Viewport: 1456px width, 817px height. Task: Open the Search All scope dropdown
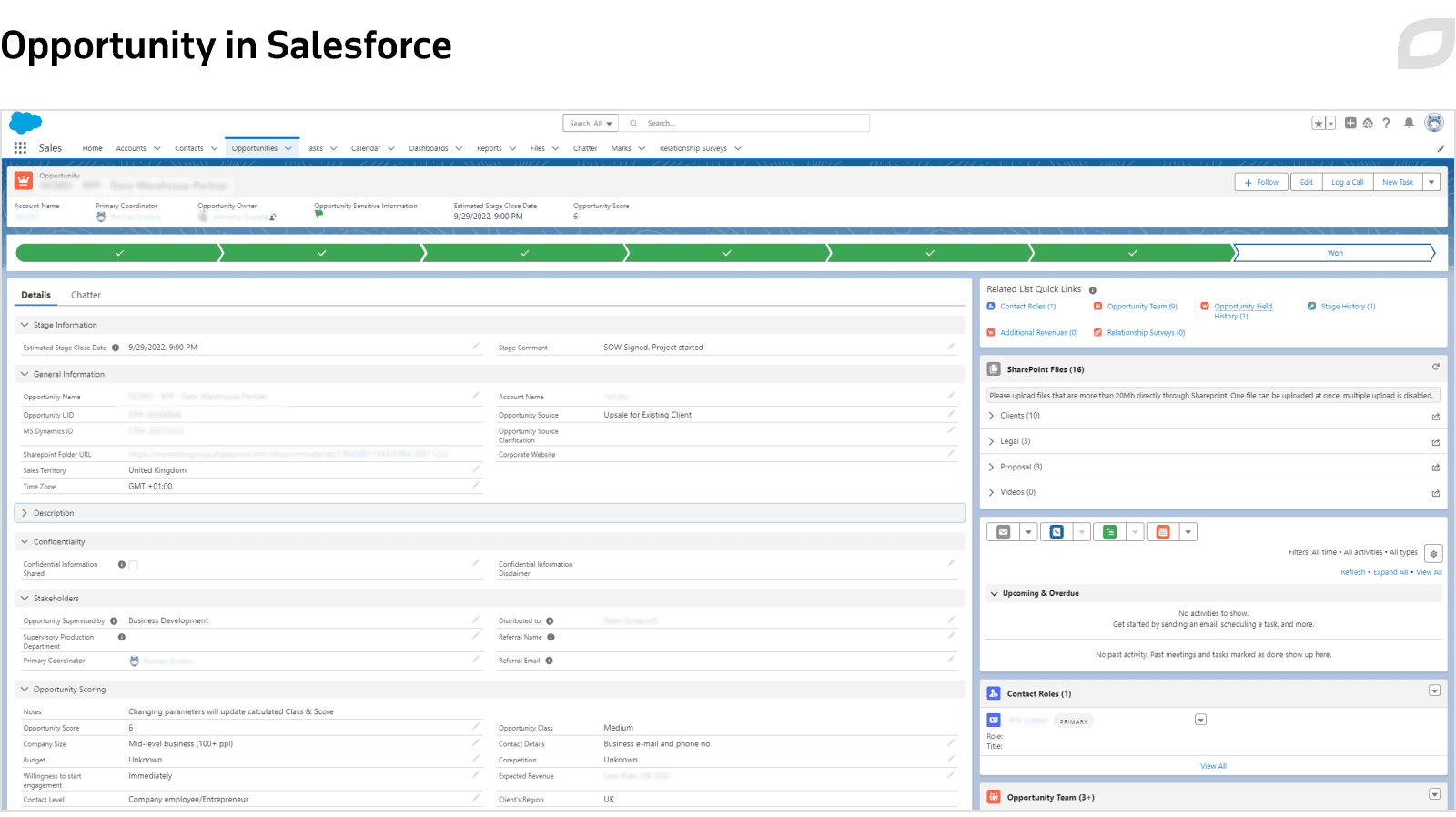click(x=591, y=123)
